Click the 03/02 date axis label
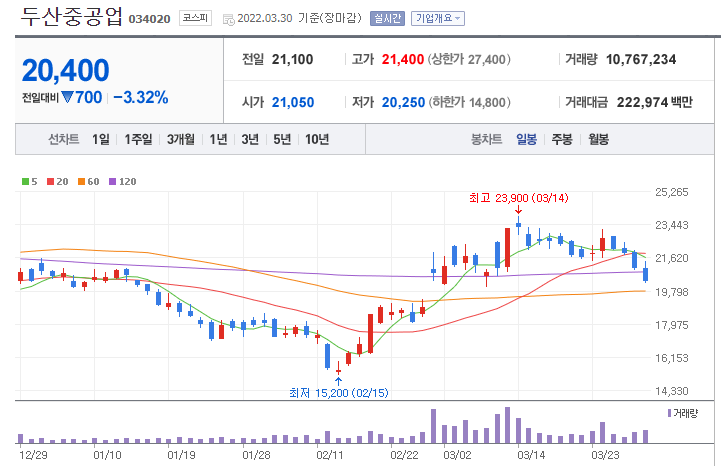Screen dimensions: 721x466 (x=457, y=455)
